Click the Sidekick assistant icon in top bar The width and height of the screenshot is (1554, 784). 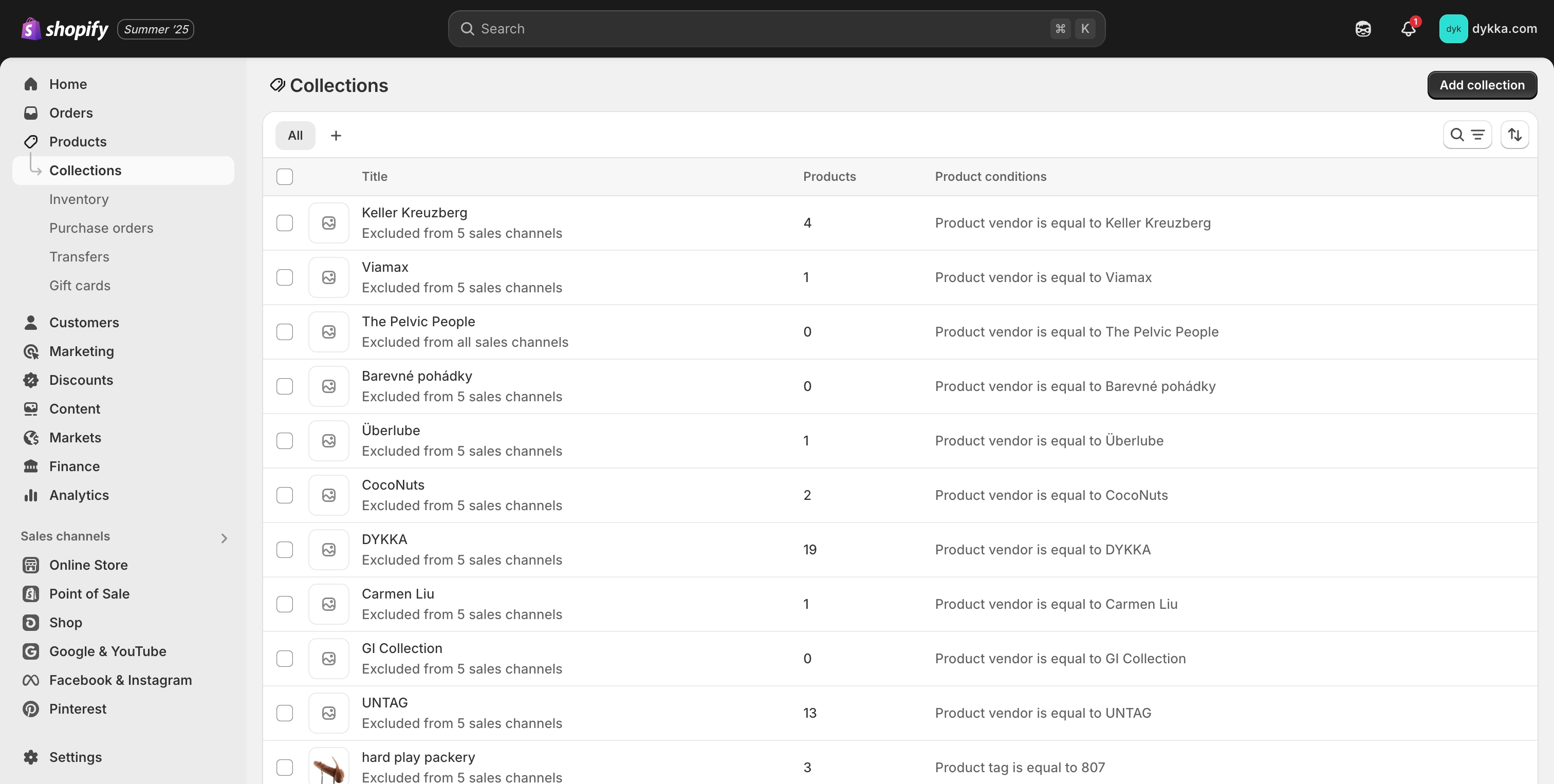click(1363, 29)
